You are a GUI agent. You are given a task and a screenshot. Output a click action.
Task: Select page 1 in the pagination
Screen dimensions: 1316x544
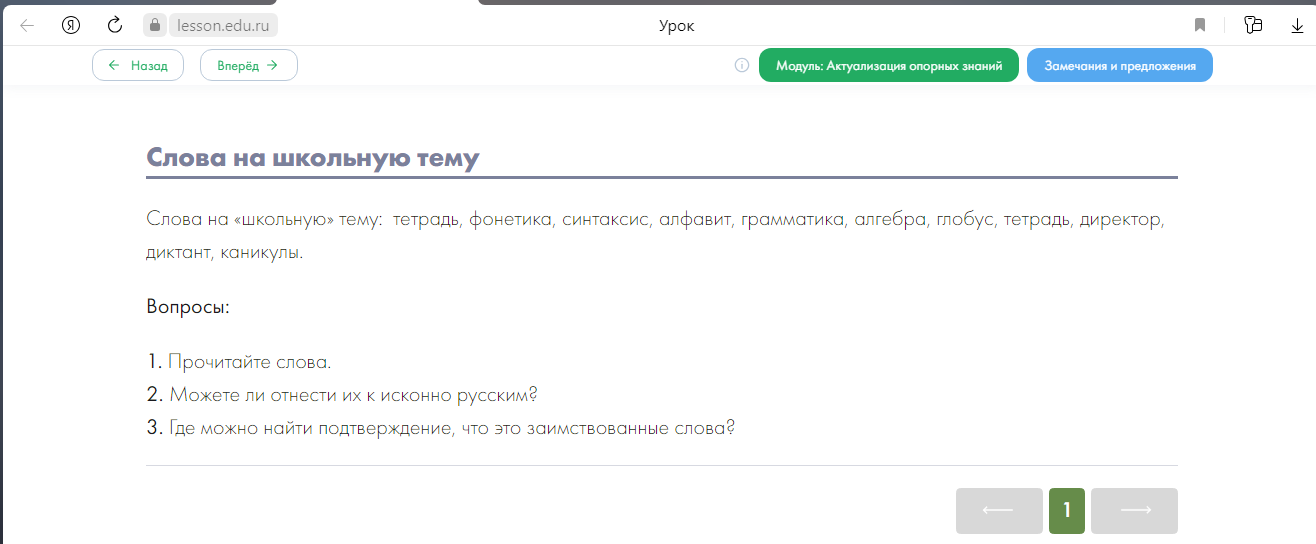point(1067,511)
